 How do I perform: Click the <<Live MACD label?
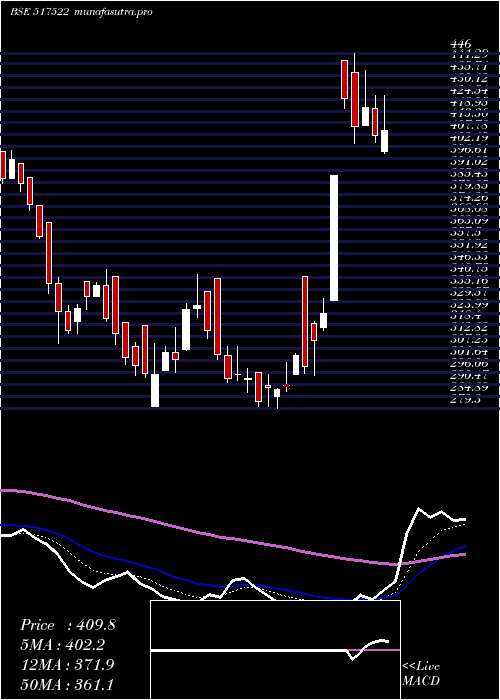(x=421, y=674)
